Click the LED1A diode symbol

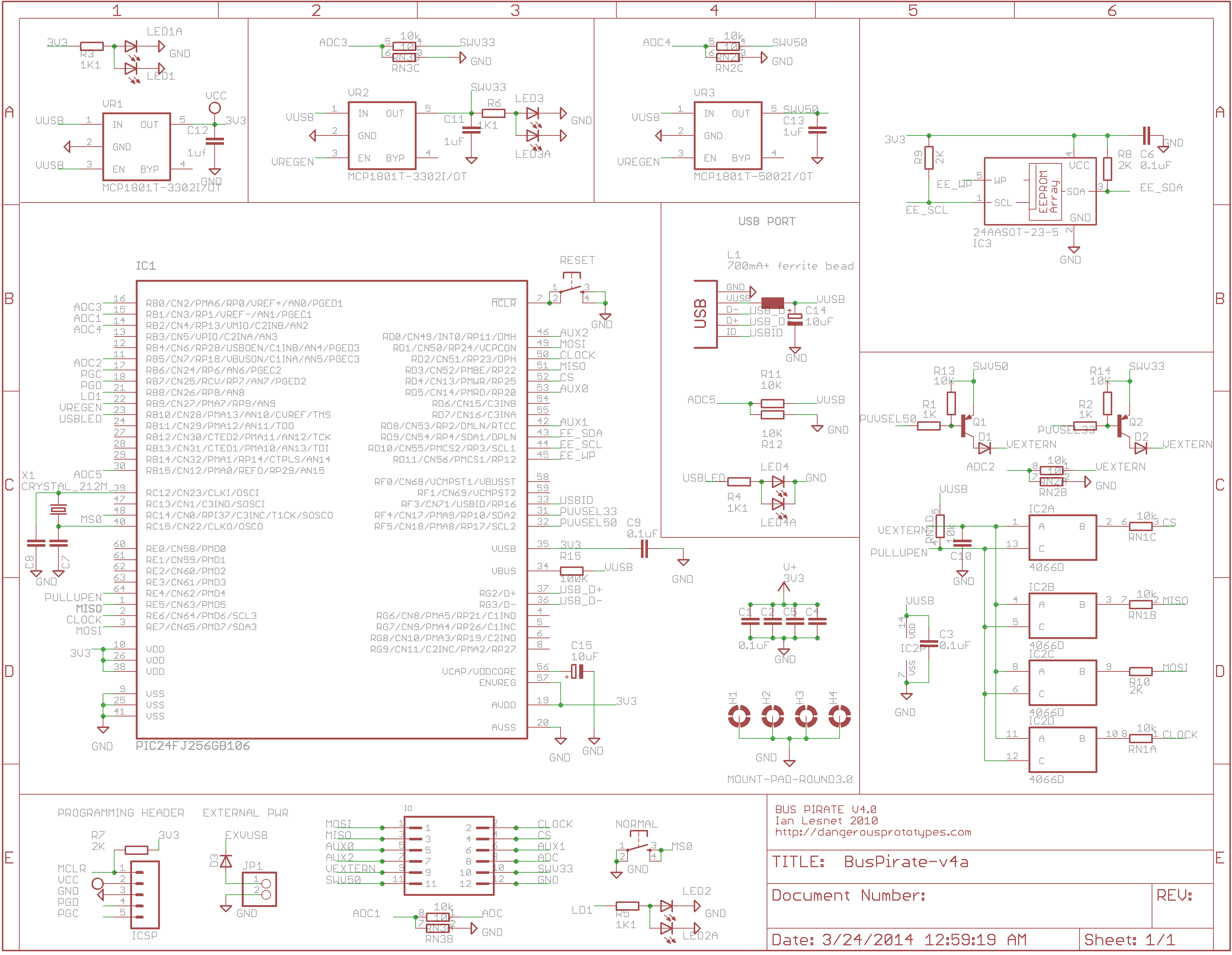[x=131, y=46]
